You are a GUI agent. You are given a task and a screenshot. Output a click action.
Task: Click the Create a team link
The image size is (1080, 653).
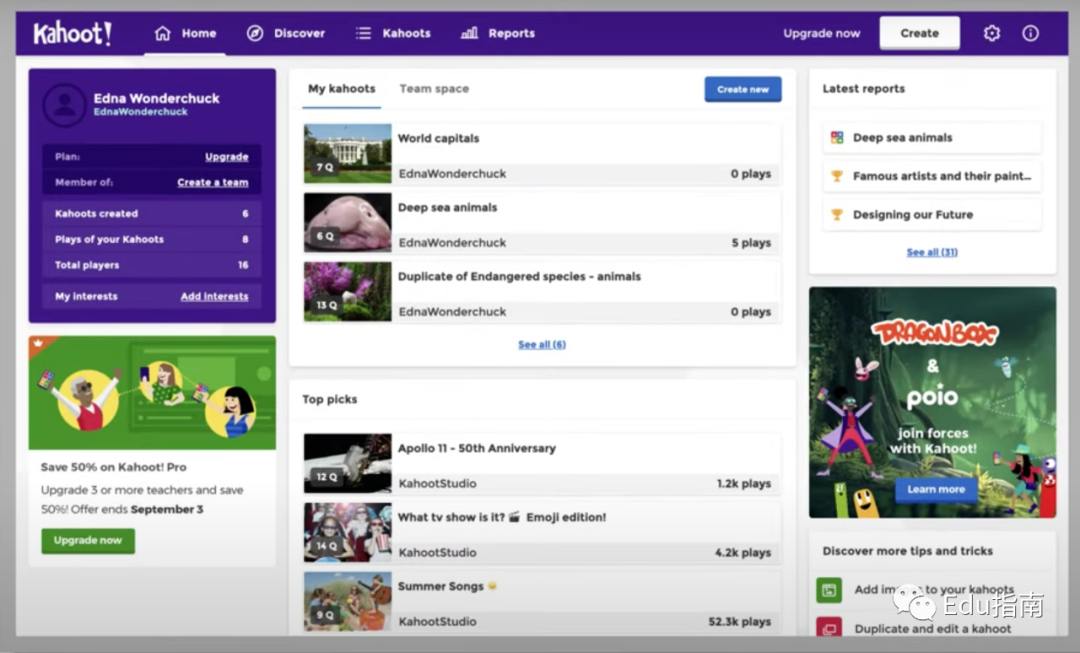(x=213, y=182)
